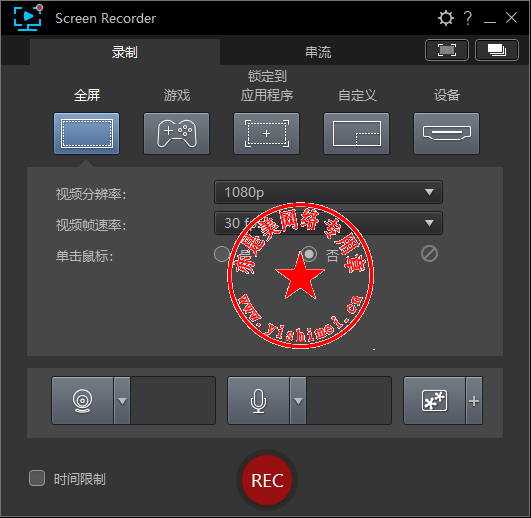
Task: Start recording with the red REC button
Action: pyautogui.click(x=267, y=480)
